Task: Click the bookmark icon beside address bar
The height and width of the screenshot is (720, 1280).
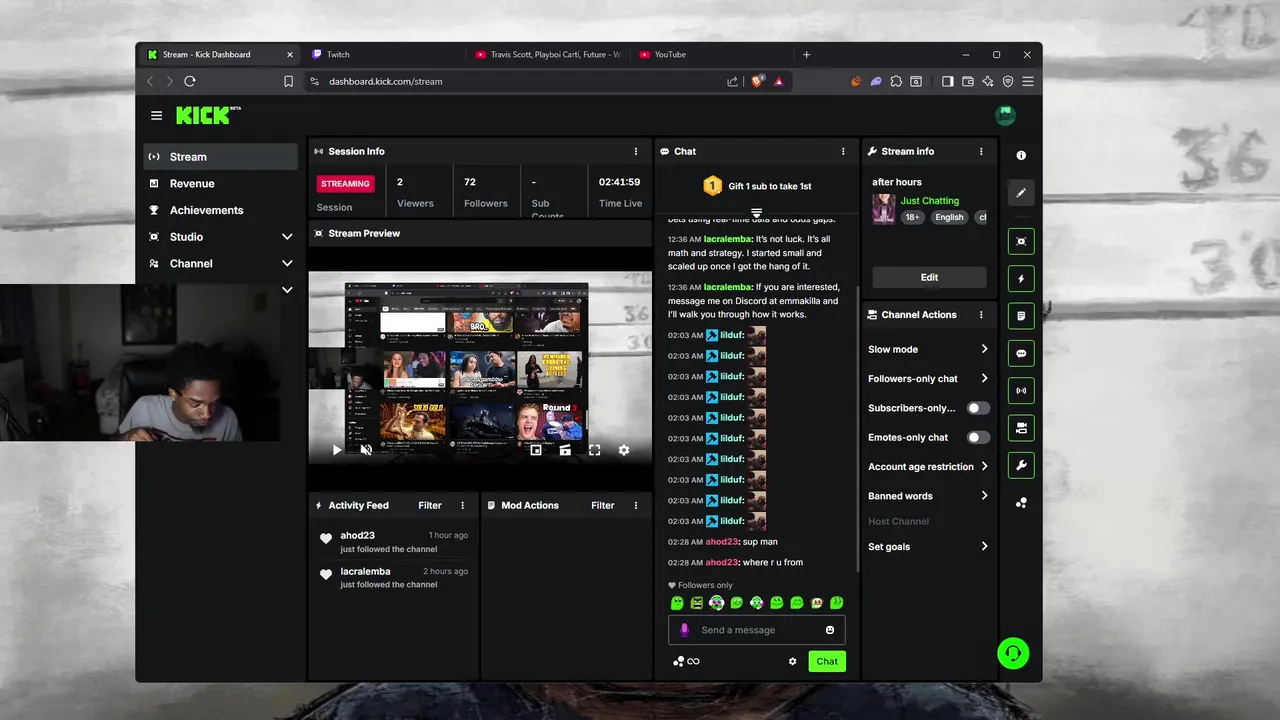Action: [x=288, y=81]
